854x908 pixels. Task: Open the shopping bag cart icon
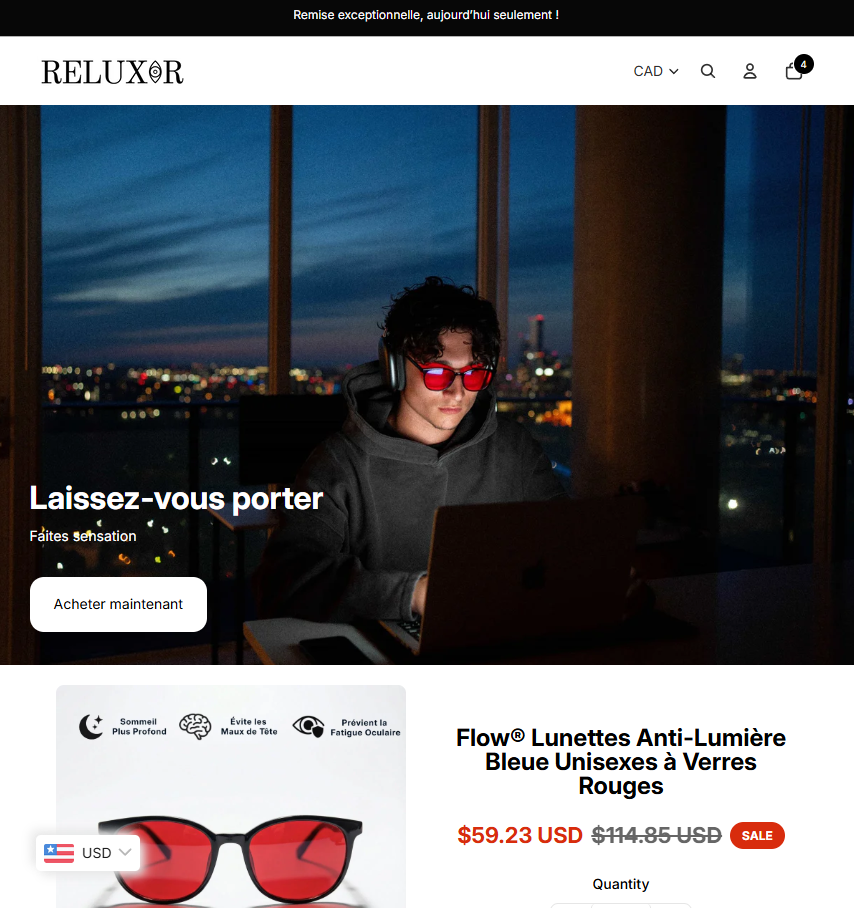(x=793, y=71)
